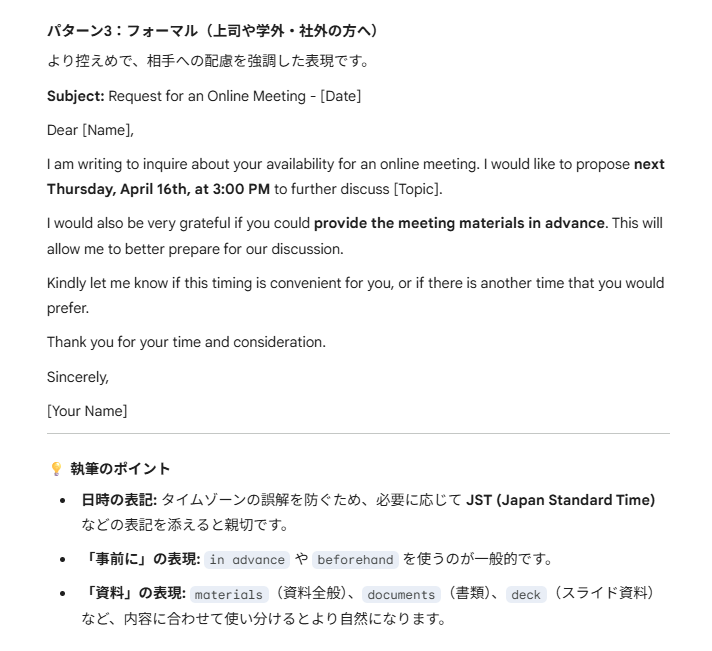Image resolution: width=712 pixels, height=651 pixels.
Task: Click the "Thank you for your time" sentence
Action: click(186, 342)
